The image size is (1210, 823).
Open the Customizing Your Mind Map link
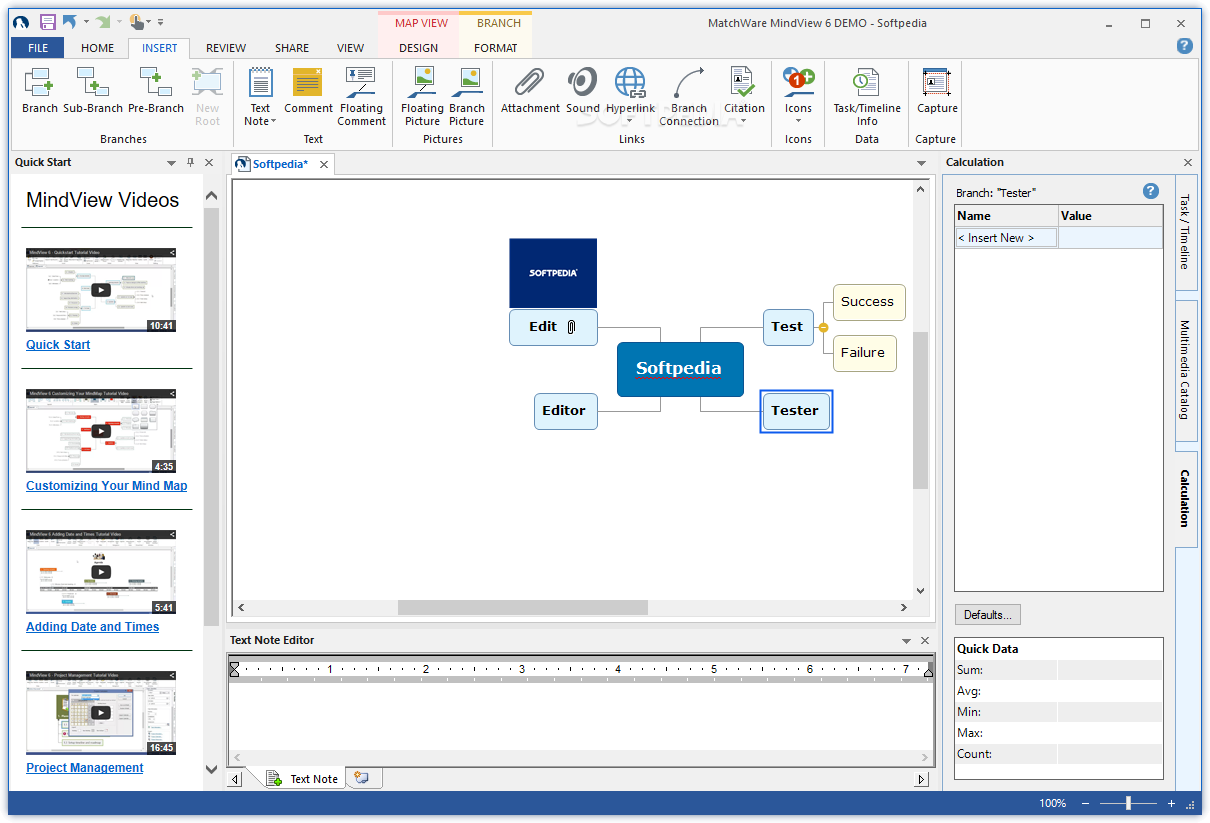click(107, 485)
